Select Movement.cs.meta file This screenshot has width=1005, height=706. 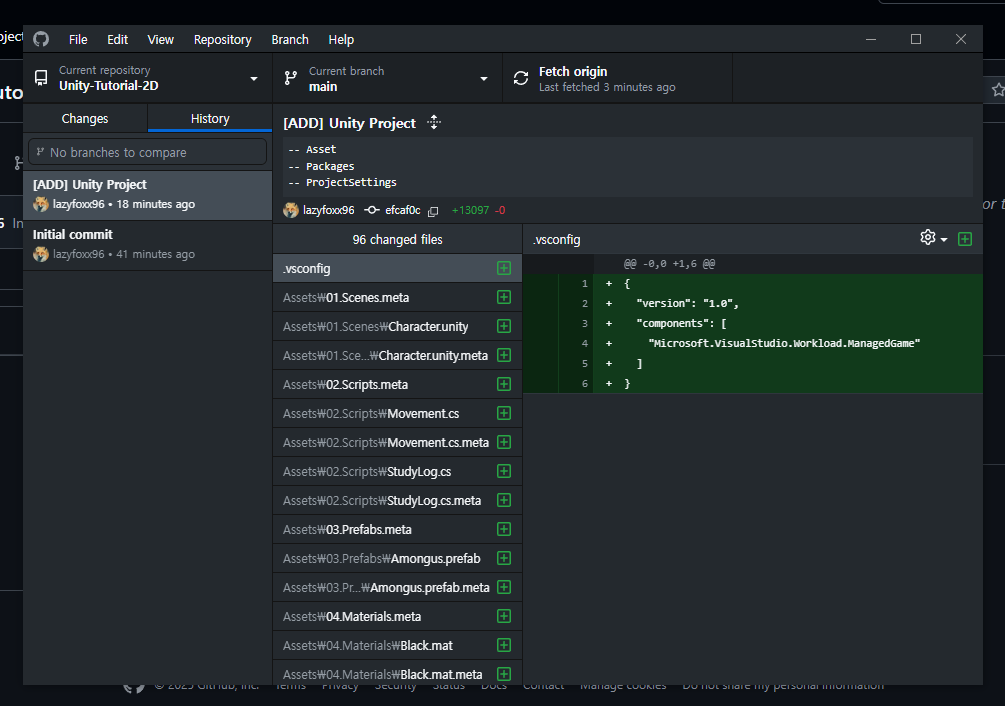[397, 443]
